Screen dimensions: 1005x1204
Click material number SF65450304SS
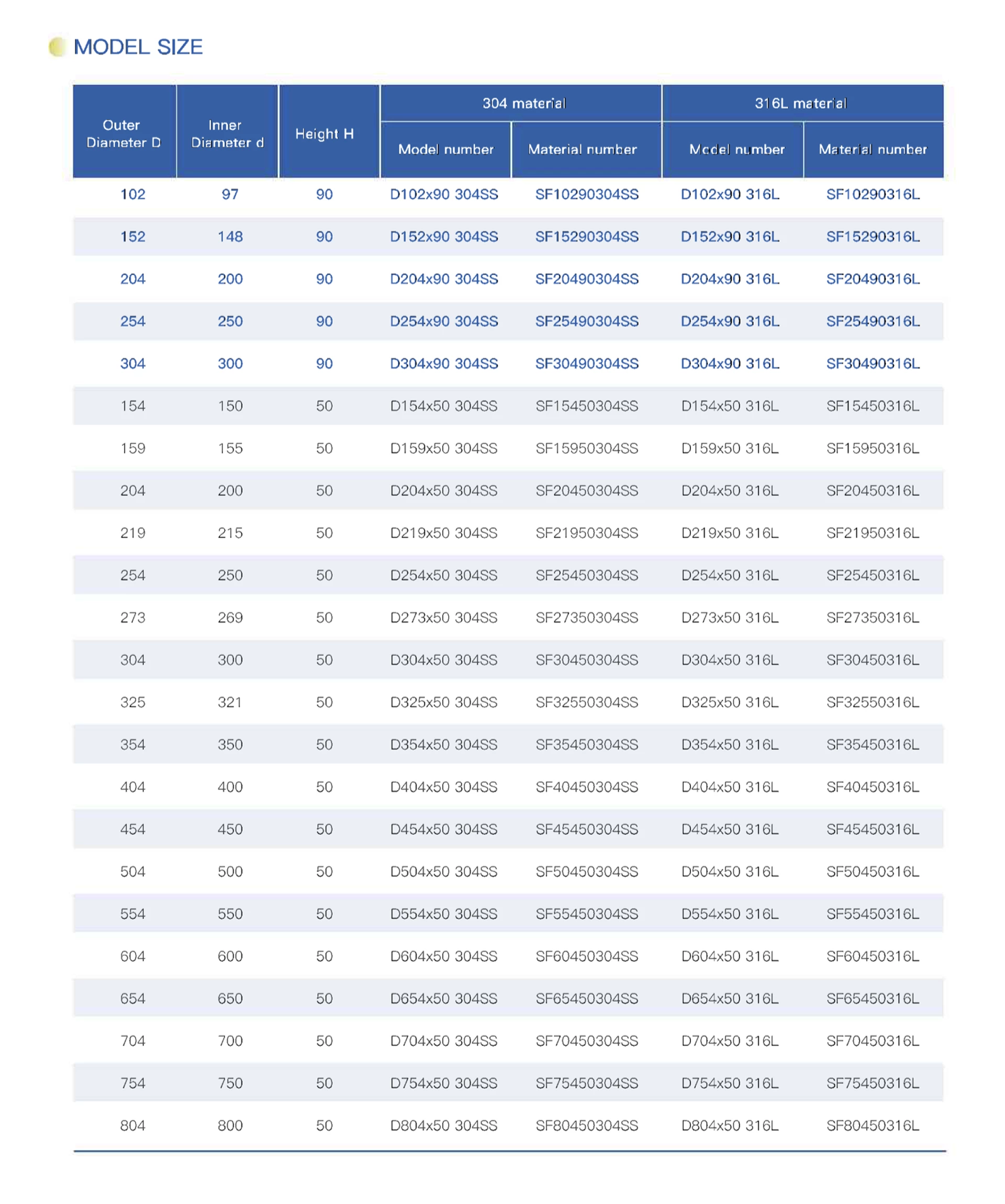tap(586, 998)
